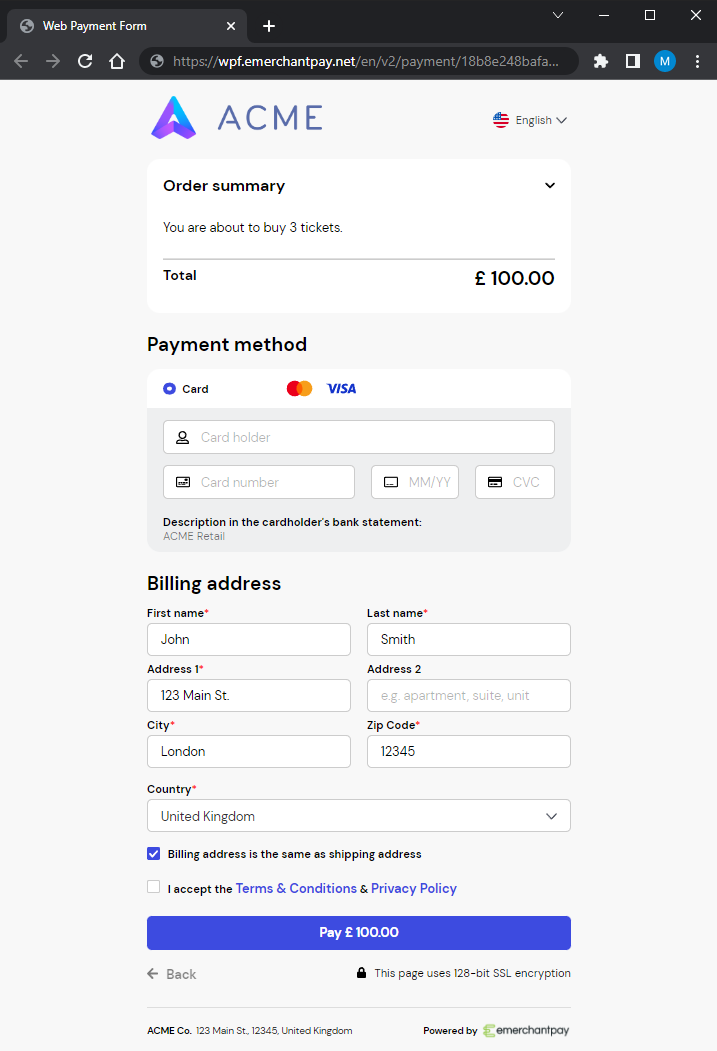The image size is (717, 1051).
Task: Accept the Terms & Conditions checkbox
Action: (x=153, y=886)
